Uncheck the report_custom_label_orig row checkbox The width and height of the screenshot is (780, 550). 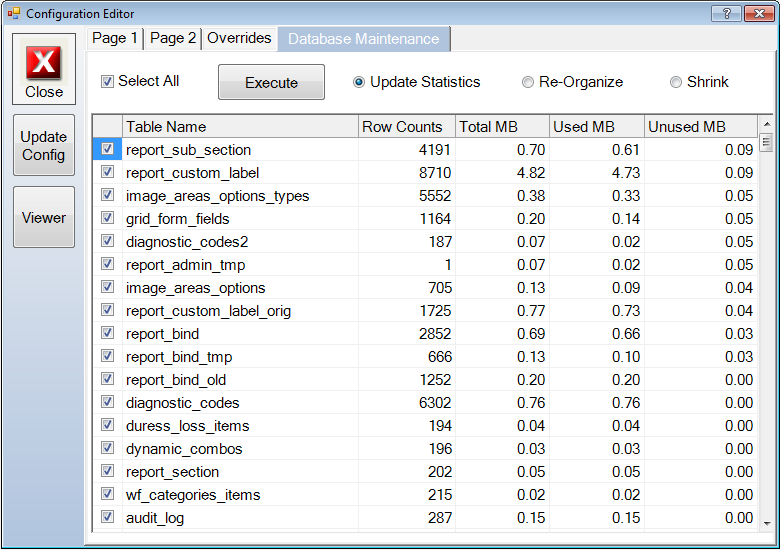(x=107, y=310)
